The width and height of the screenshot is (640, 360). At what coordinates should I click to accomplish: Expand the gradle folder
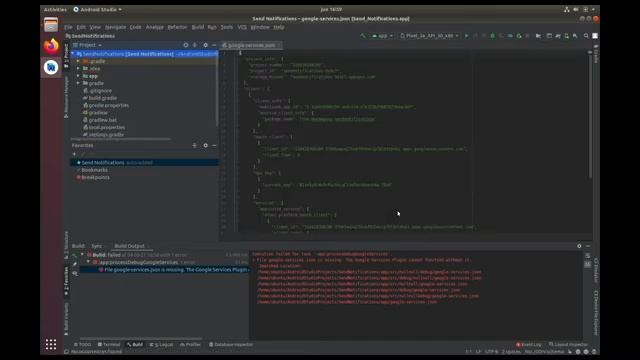pos(78,83)
